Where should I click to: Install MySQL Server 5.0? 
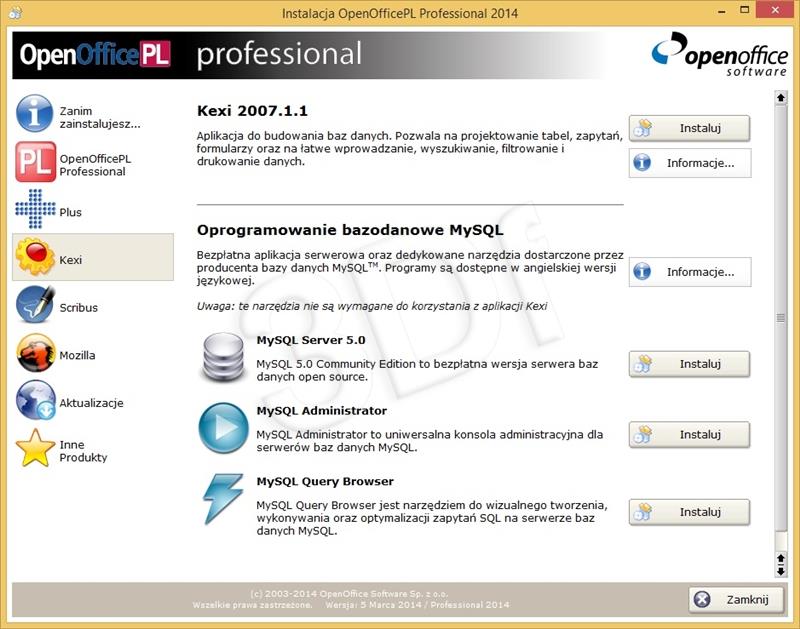tap(689, 364)
